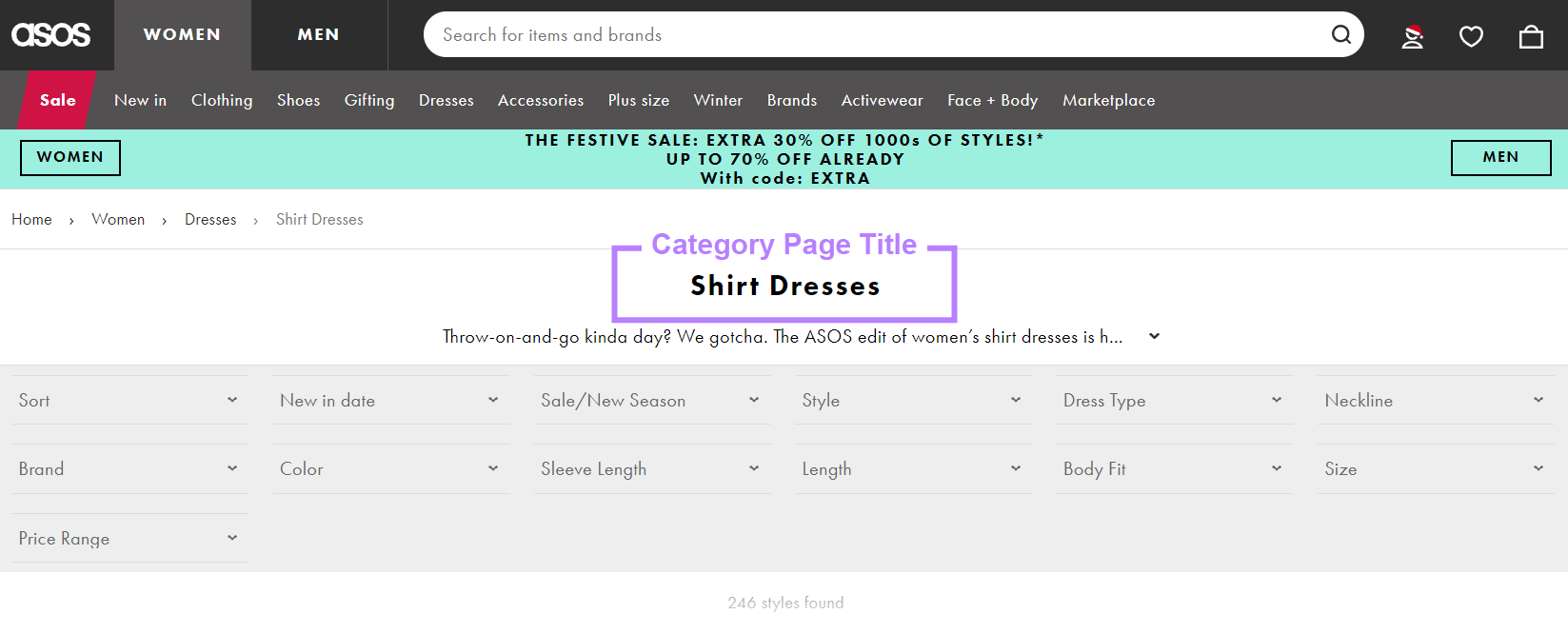
Task: Go to Dresses breadcrumb
Action: (210, 219)
